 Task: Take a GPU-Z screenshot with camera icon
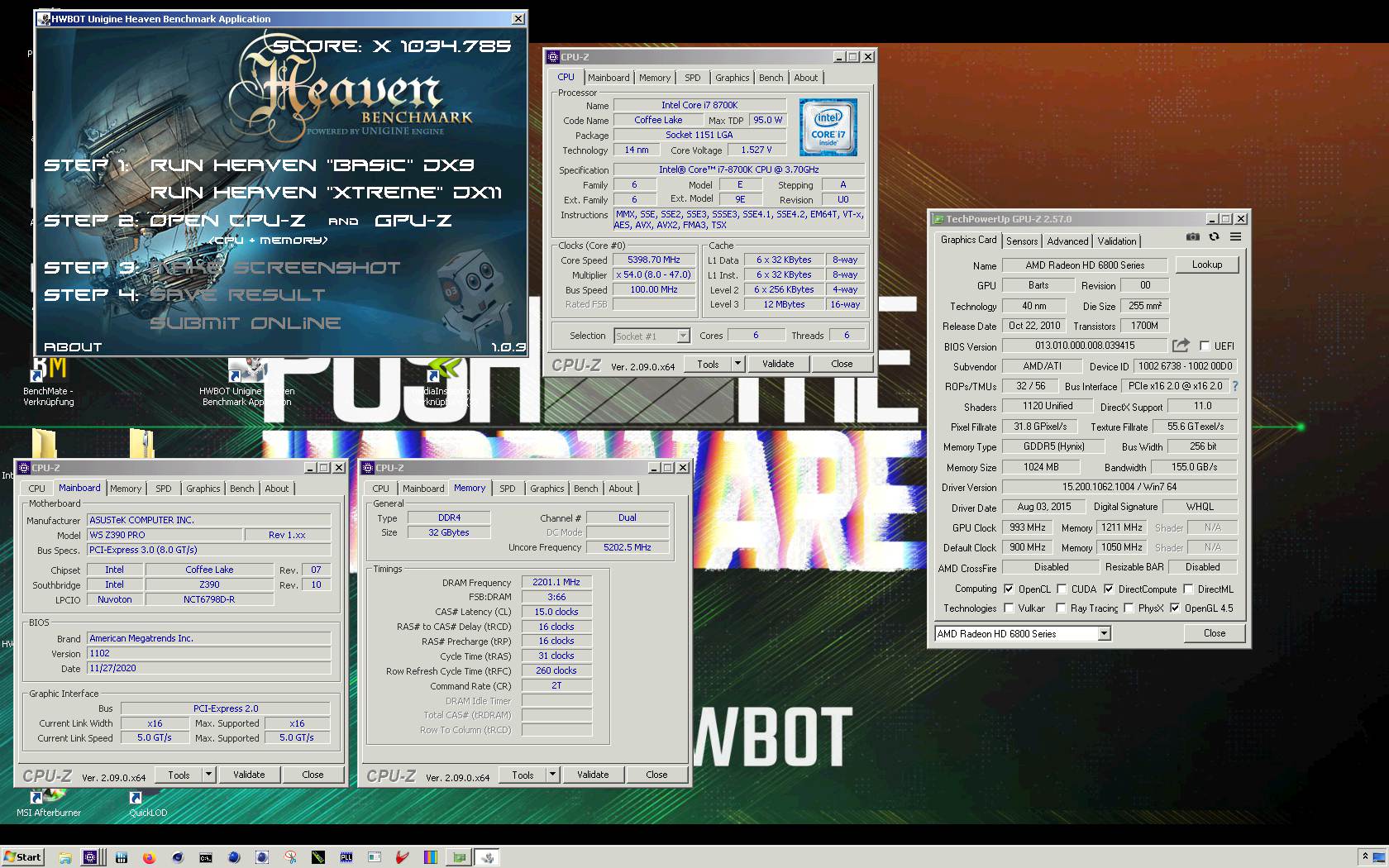pyautogui.click(x=1193, y=236)
